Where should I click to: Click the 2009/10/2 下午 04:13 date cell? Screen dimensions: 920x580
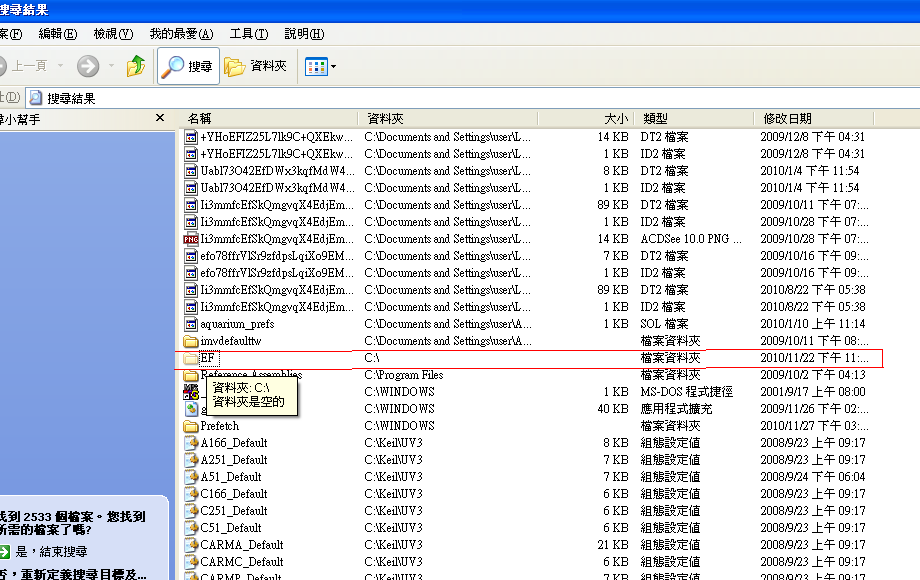[813, 375]
